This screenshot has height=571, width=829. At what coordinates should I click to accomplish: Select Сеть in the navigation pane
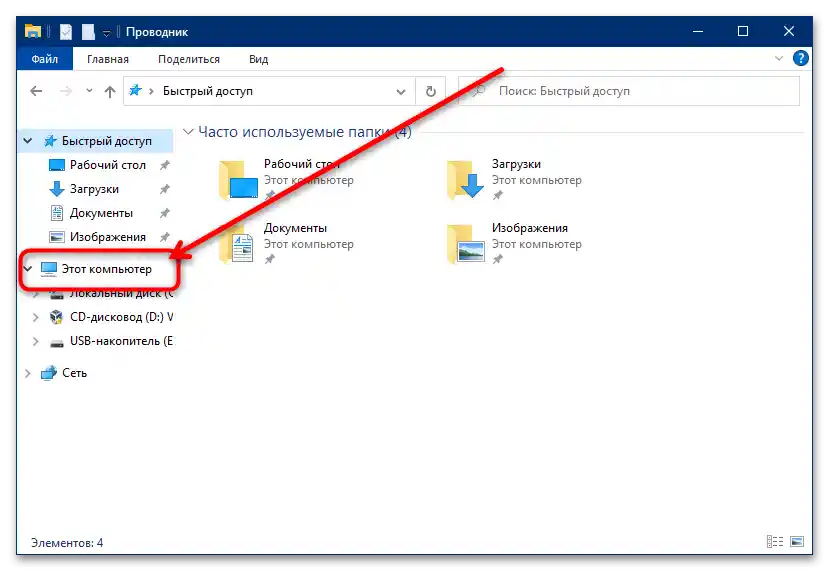(x=75, y=373)
